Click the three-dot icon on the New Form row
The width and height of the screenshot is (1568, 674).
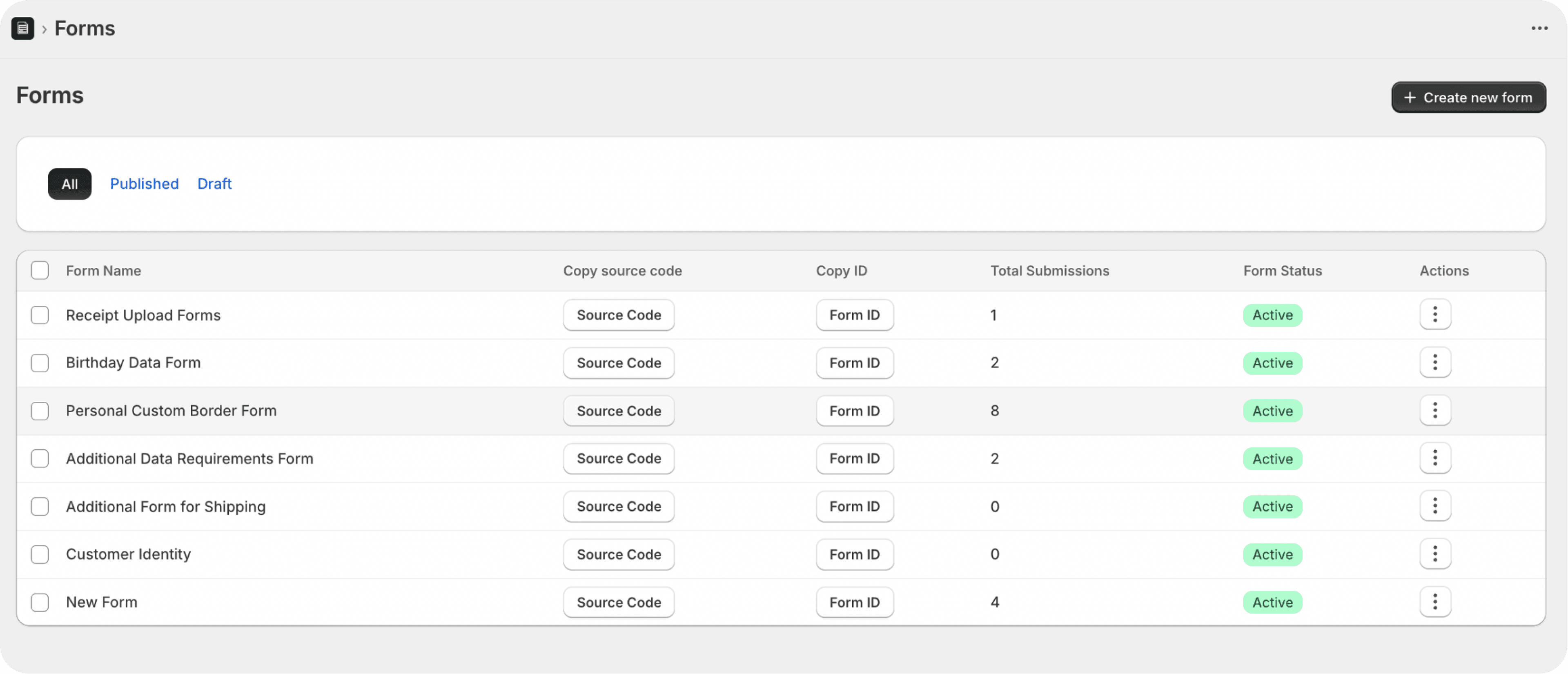(x=1435, y=602)
